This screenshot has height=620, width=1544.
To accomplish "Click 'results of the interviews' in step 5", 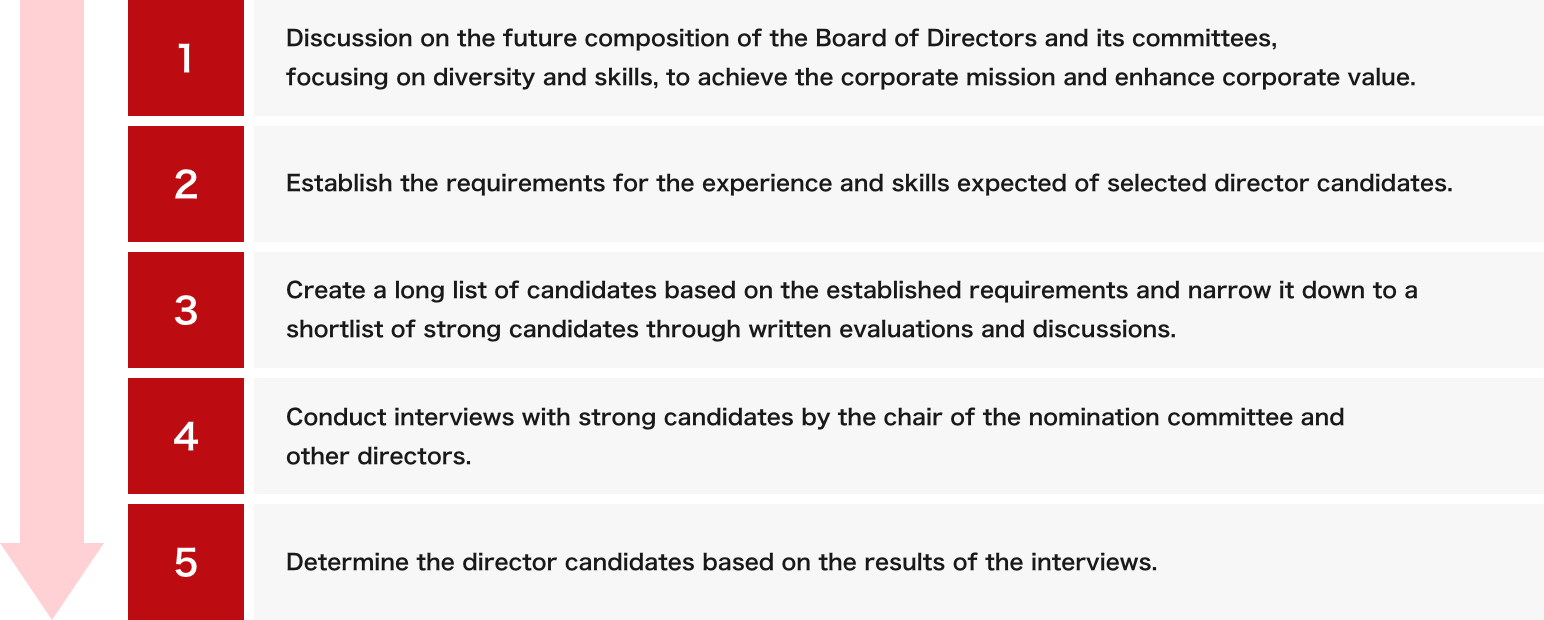I will (x=1006, y=562).
